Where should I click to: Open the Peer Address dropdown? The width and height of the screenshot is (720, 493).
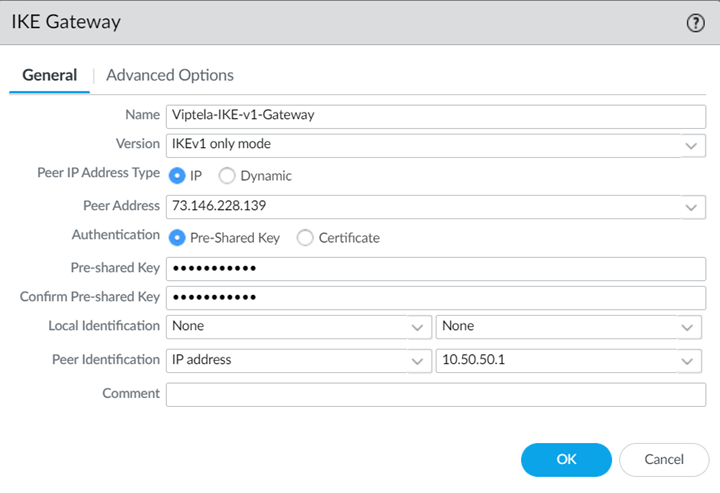pyautogui.click(x=691, y=207)
